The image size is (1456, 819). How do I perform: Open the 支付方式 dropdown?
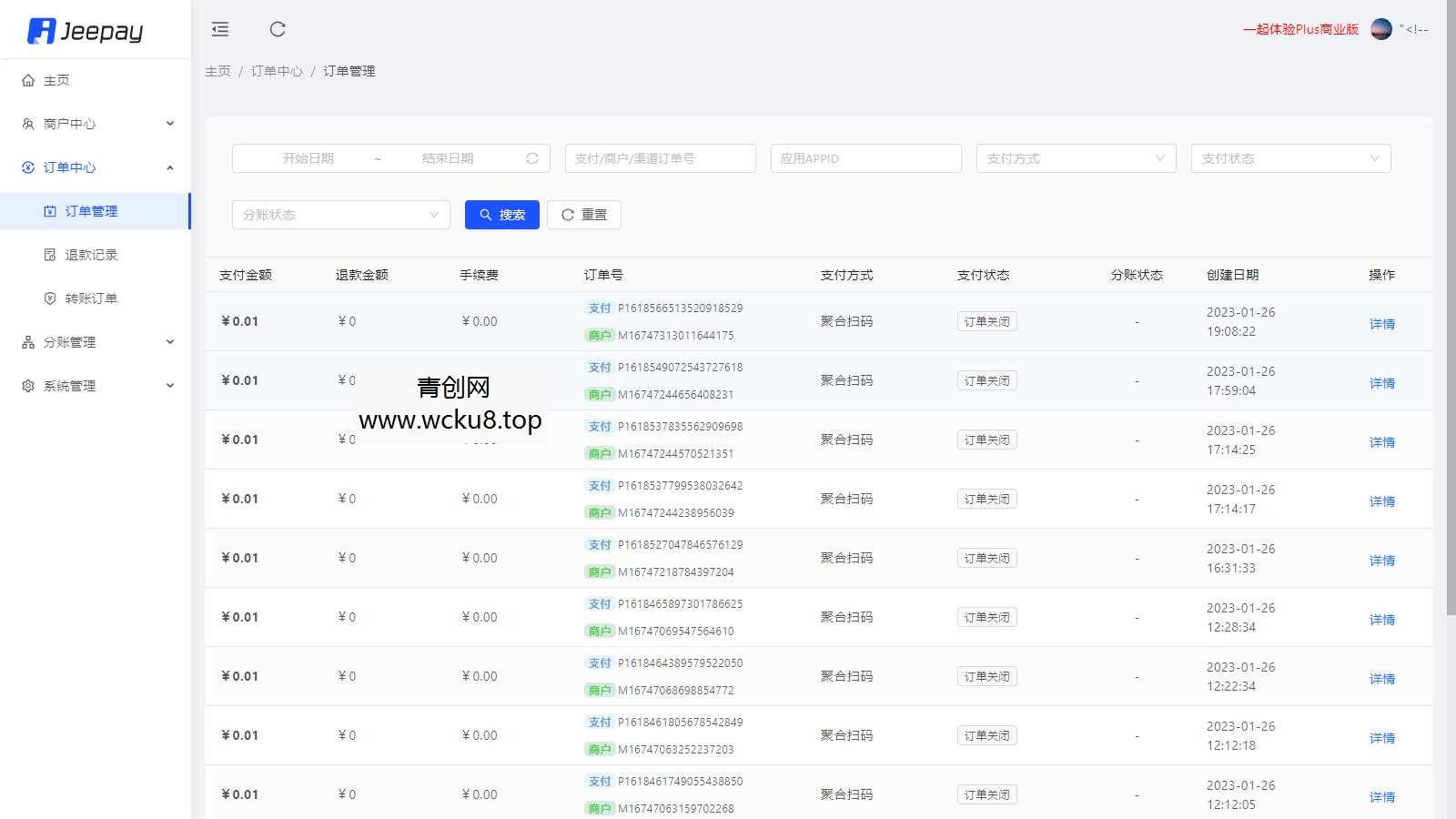click(1077, 157)
